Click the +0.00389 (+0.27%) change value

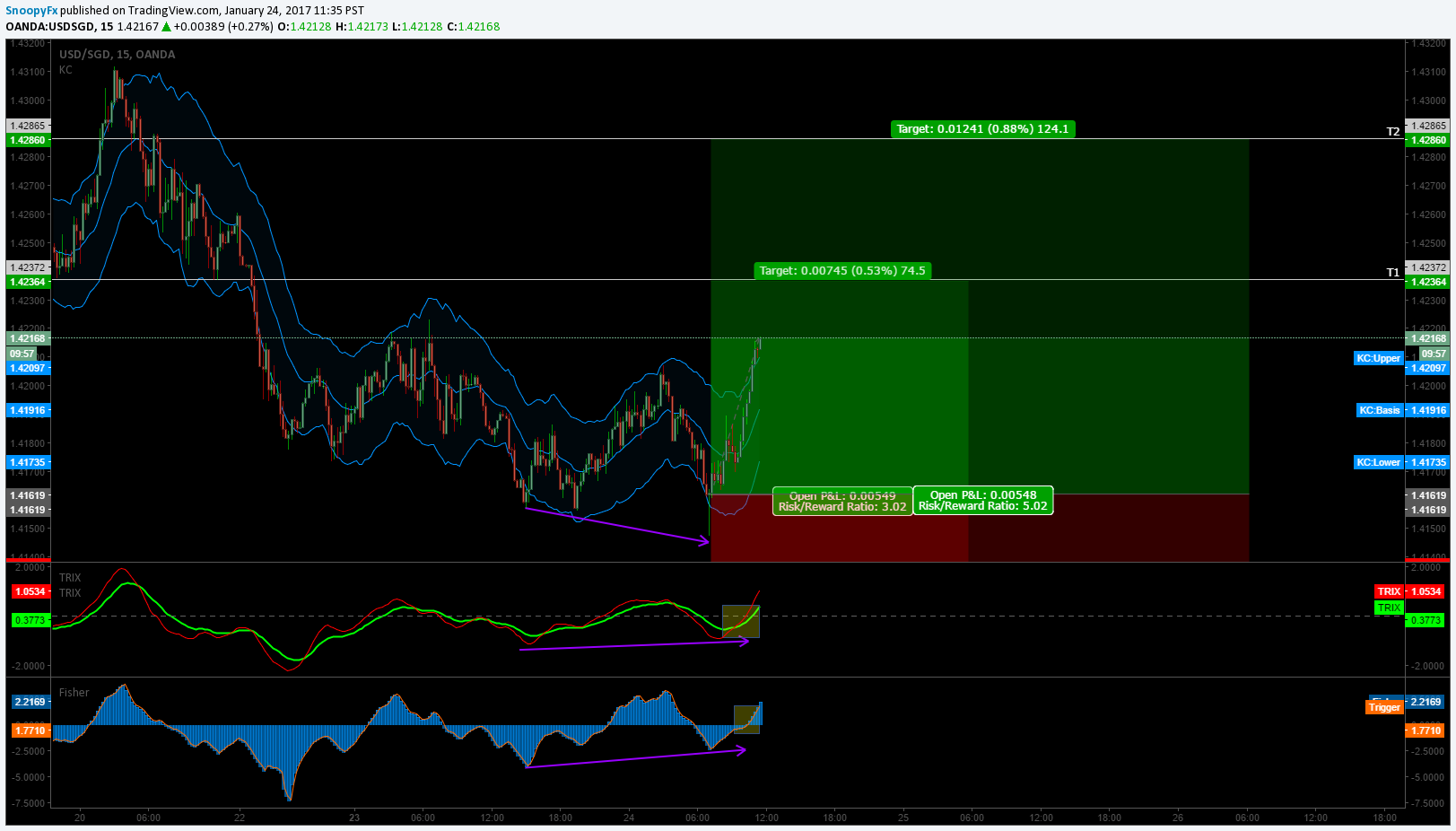coord(223,26)
